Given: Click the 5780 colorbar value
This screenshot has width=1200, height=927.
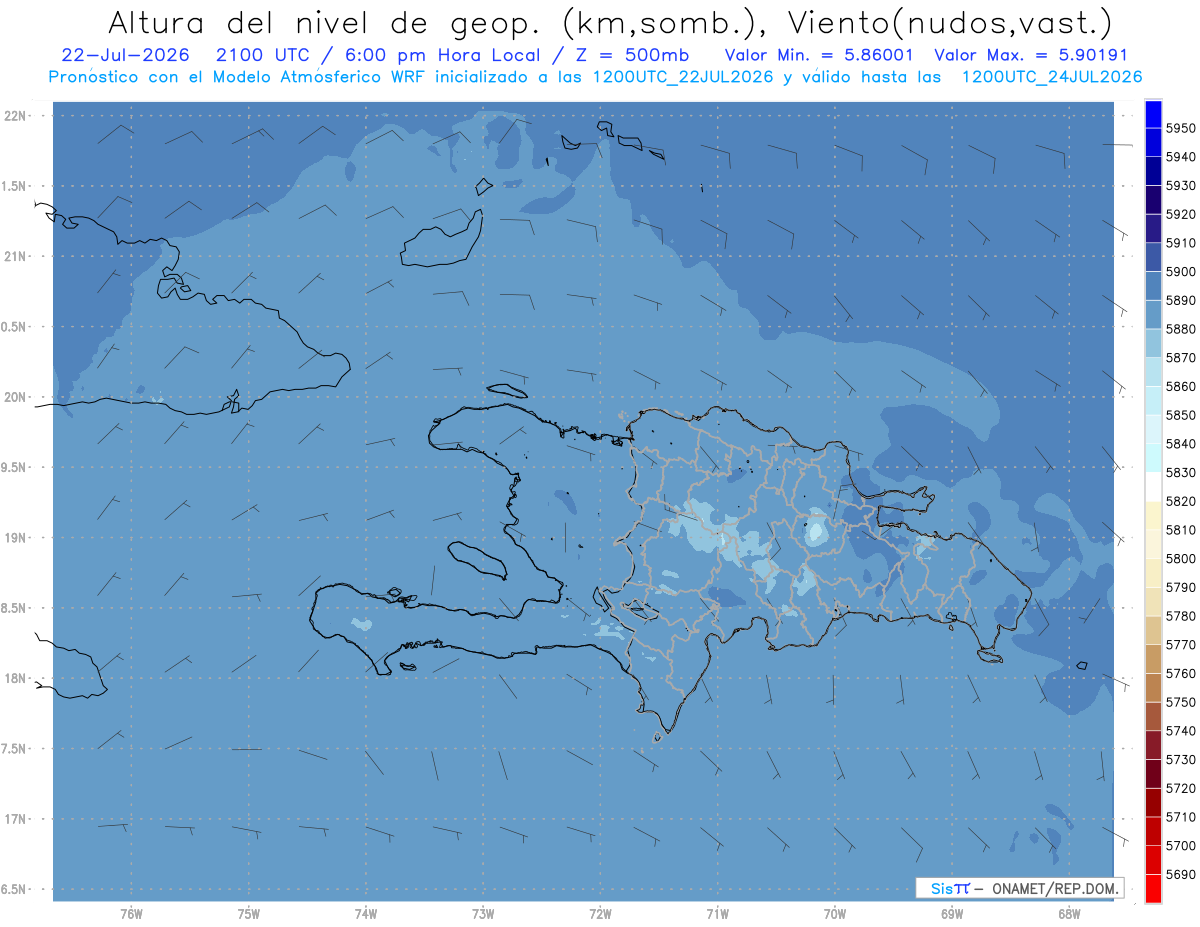Looking at the screenshot, I should pos(1181,616).
